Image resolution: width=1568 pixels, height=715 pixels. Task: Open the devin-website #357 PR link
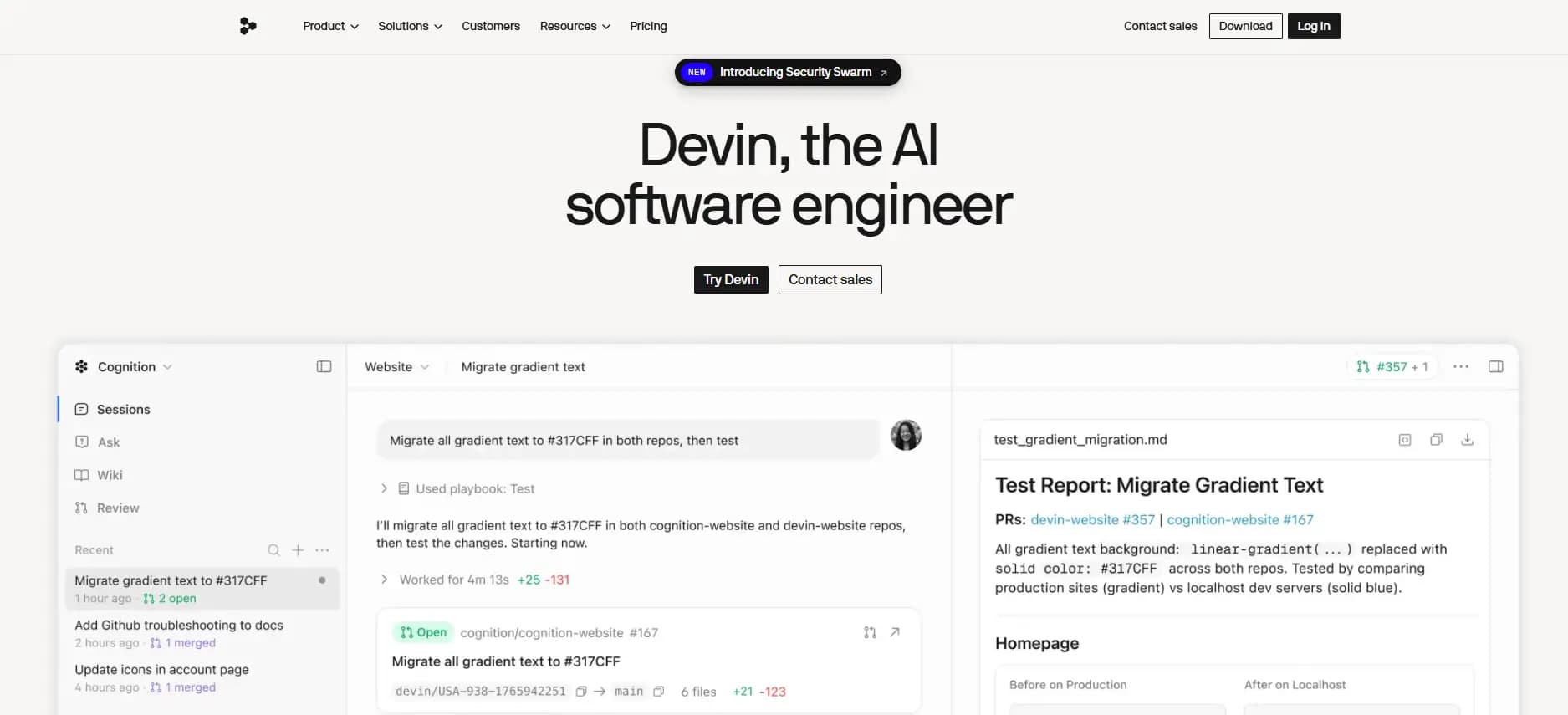[1092, 519]
